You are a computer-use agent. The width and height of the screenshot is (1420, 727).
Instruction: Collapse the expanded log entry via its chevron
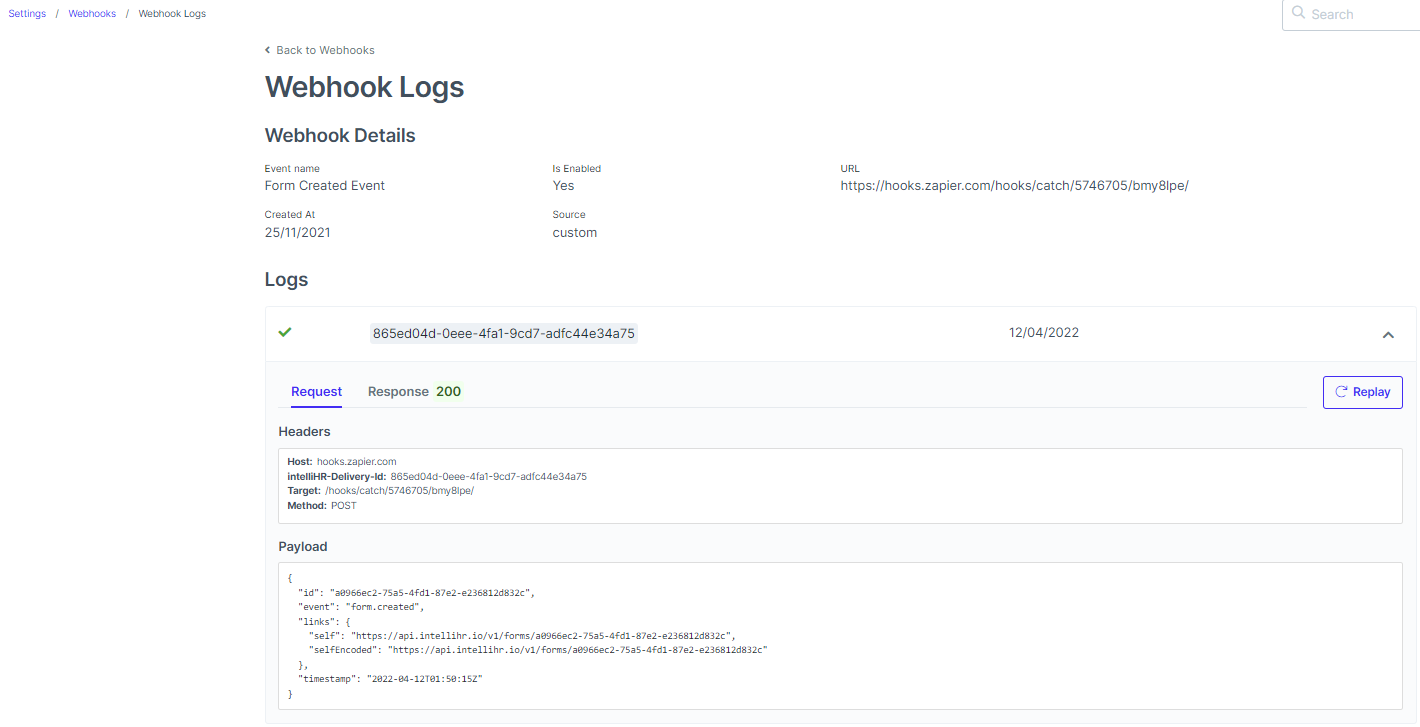[1388, 335]
